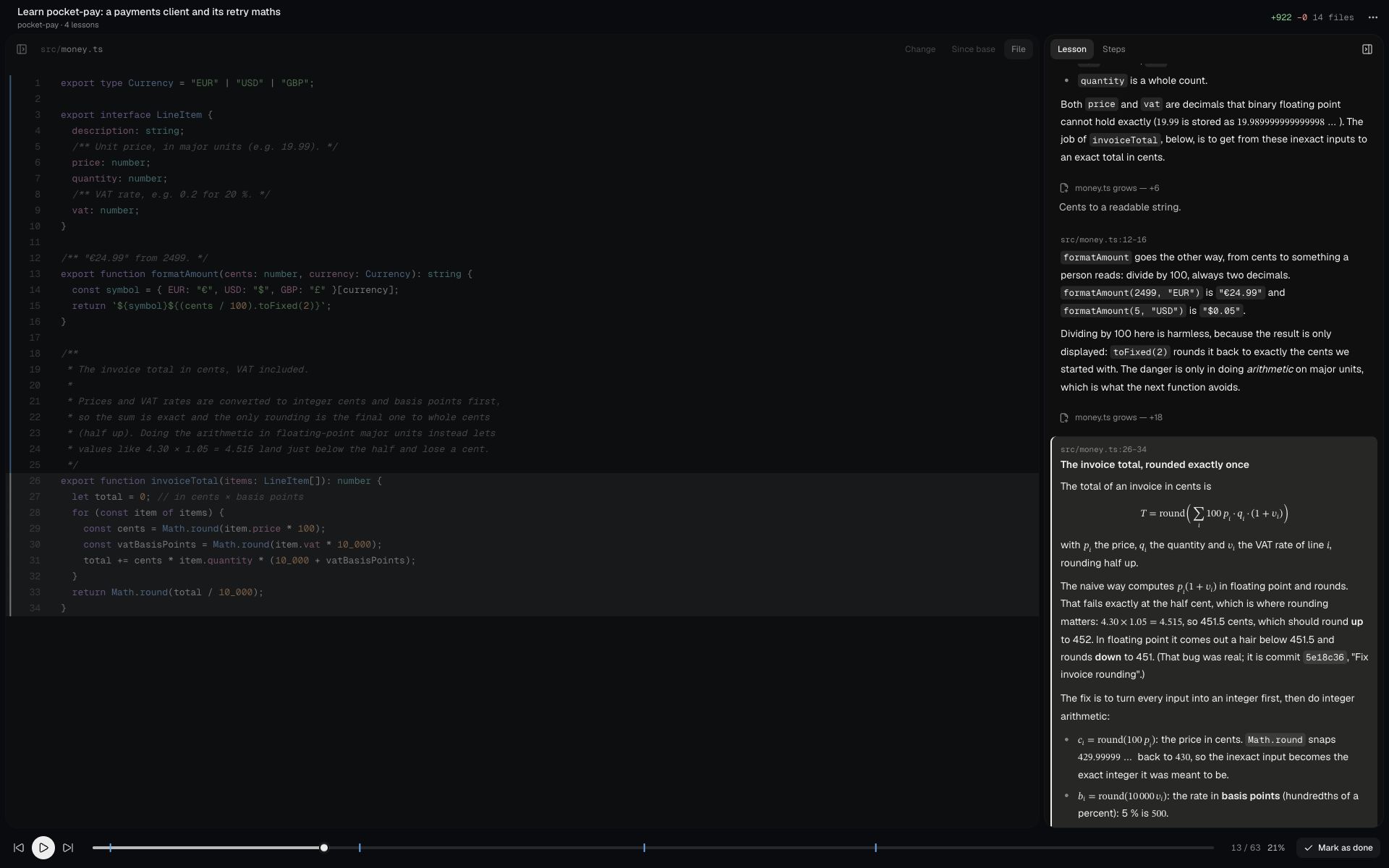The width and height of the screenshot is (1389, 868).
Task: Open the Steps tab
Action: [1113, 49]
